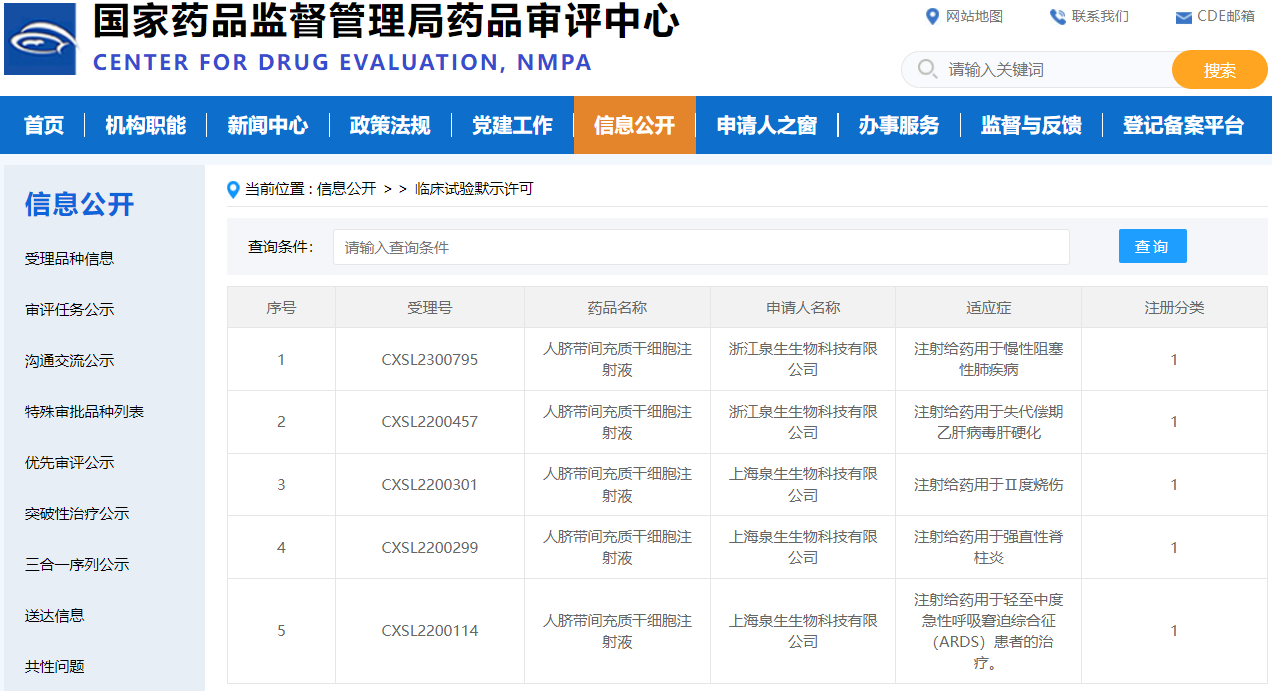Click the 信息公开 breadcrumb link

346,189
